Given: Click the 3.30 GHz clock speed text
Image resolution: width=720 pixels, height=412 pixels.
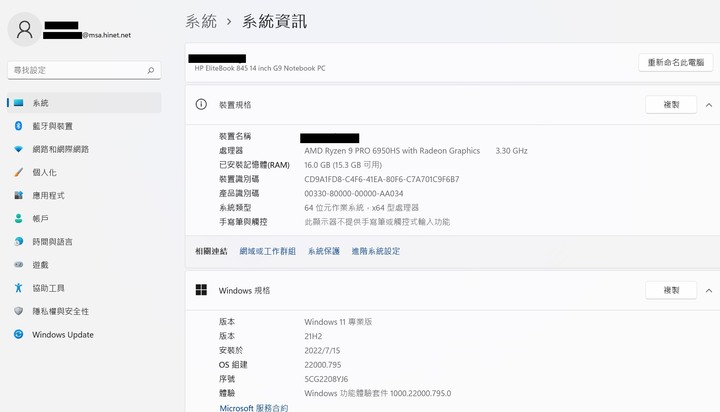Looking at the screenshot, I should pos(512,151).
